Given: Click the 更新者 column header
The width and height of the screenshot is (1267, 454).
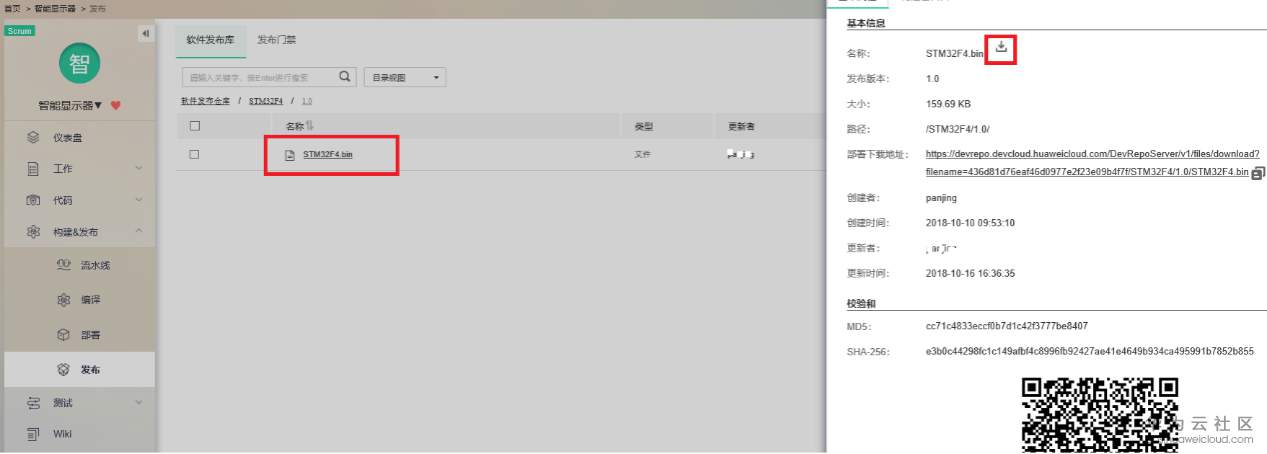Looking at the screenshot, I should 741,126.
